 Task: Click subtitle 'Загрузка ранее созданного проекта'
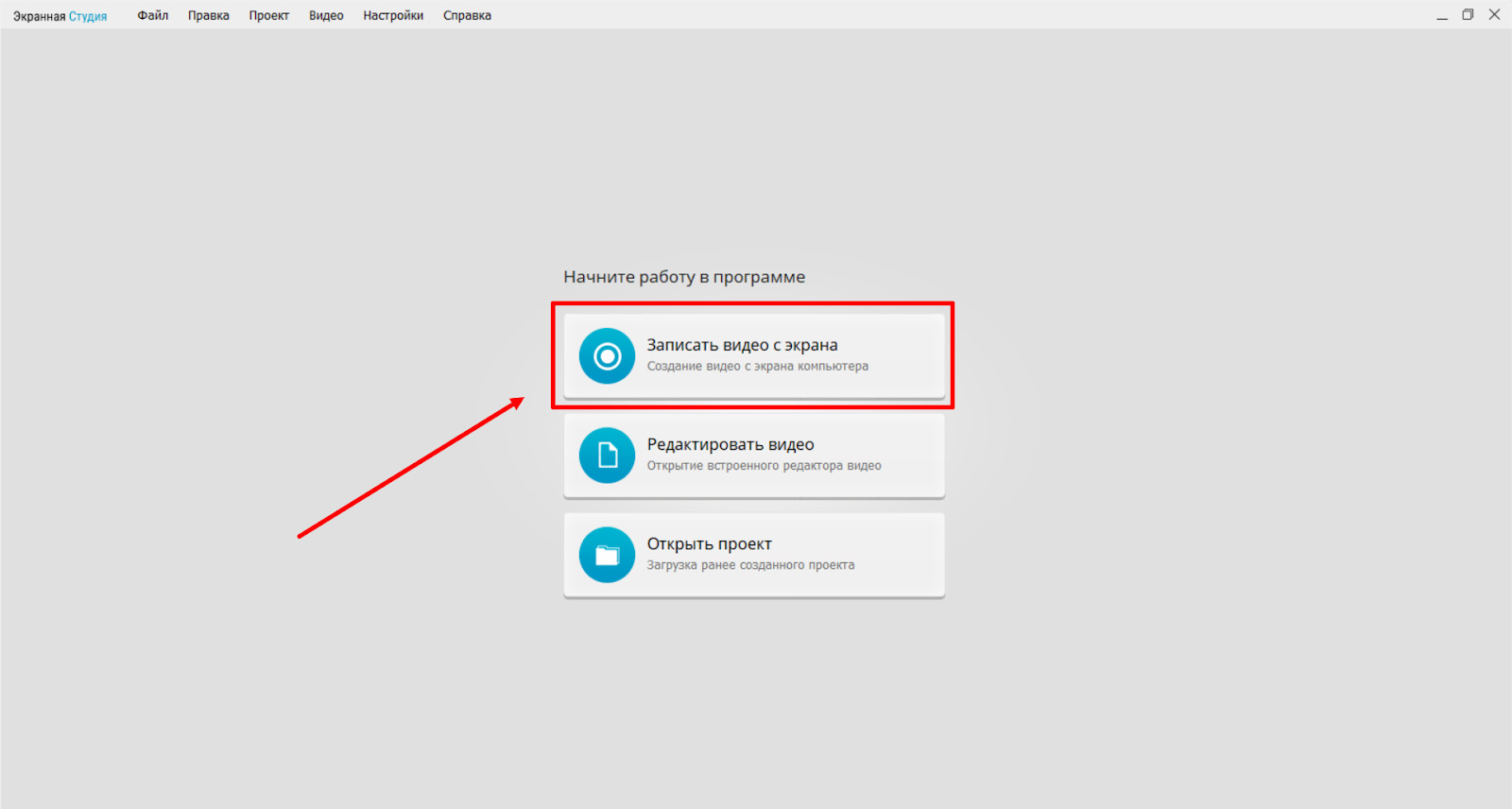750,565
